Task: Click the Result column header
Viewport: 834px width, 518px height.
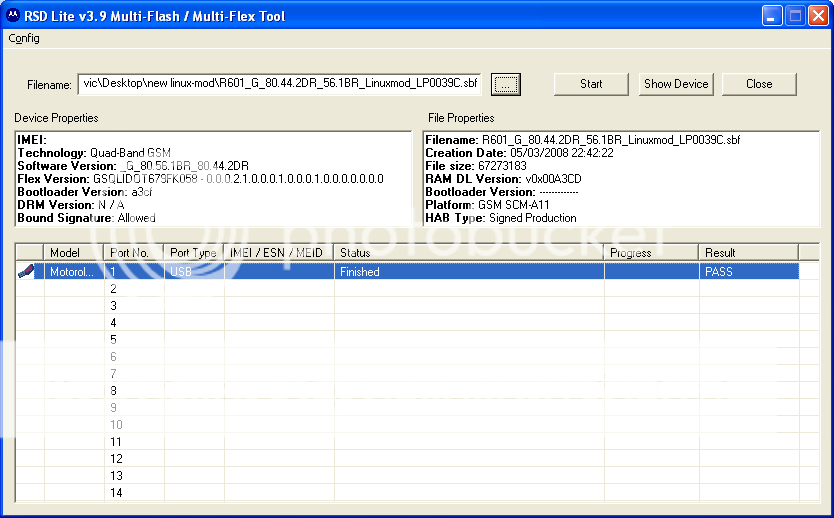Action: tap(748, 253)
